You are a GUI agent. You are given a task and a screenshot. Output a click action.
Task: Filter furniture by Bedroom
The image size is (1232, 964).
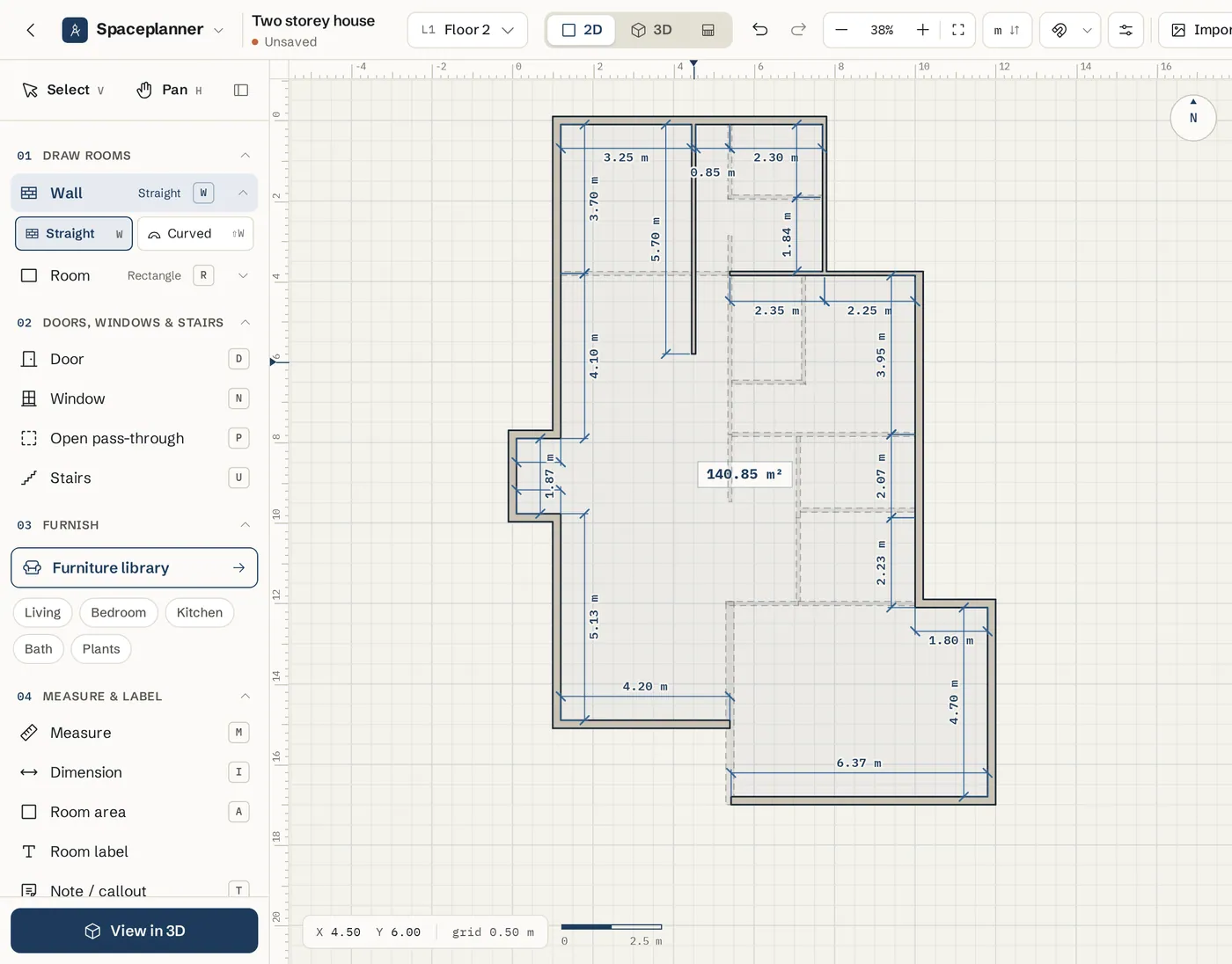click(119, 612)
